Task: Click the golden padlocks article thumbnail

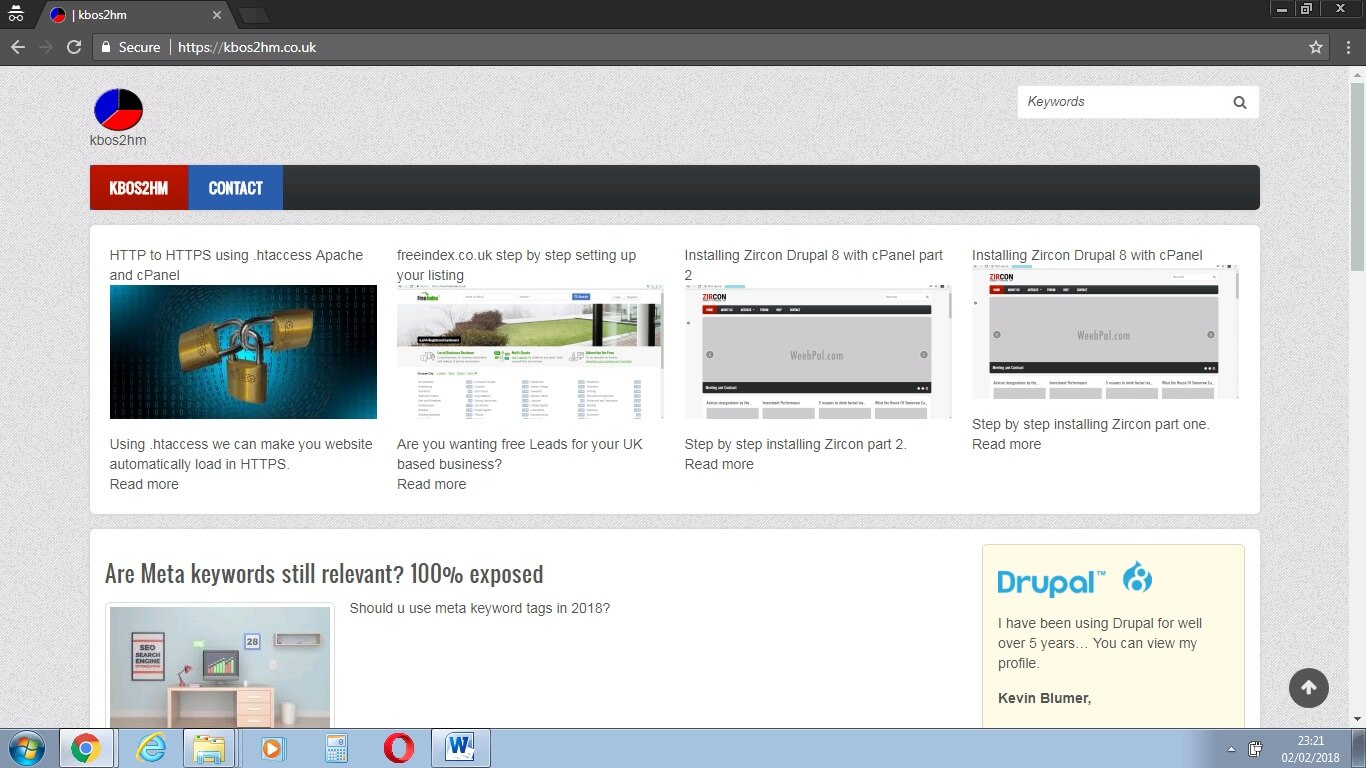Action: [243, 352]
